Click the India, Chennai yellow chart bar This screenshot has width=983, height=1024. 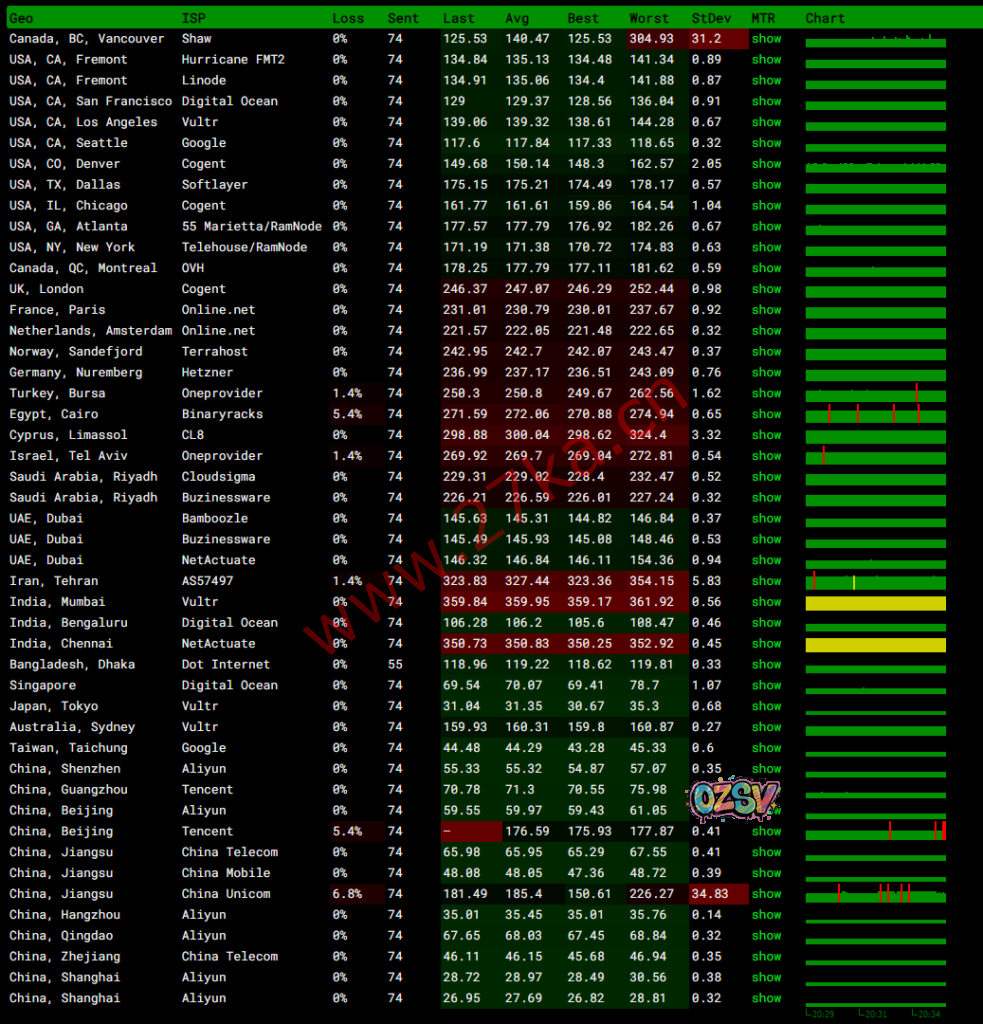coord(875,645)
